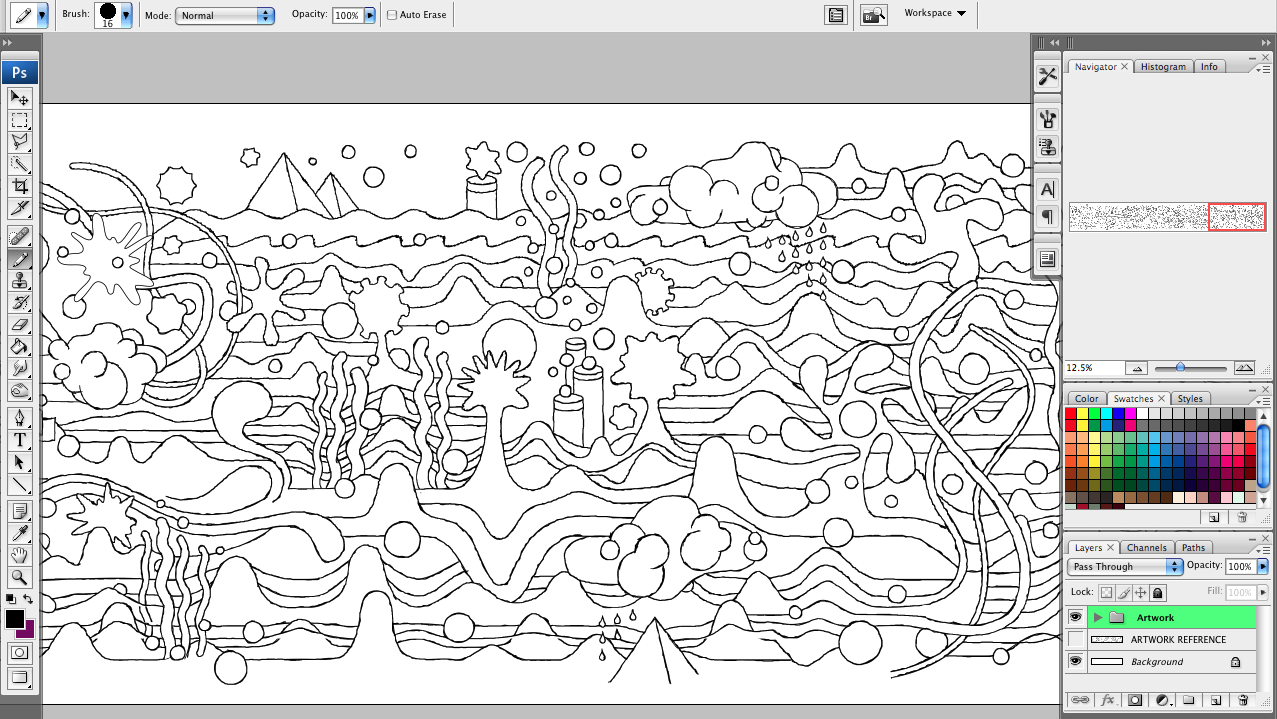Expand the Artwork group folder

click(1097, 618)
